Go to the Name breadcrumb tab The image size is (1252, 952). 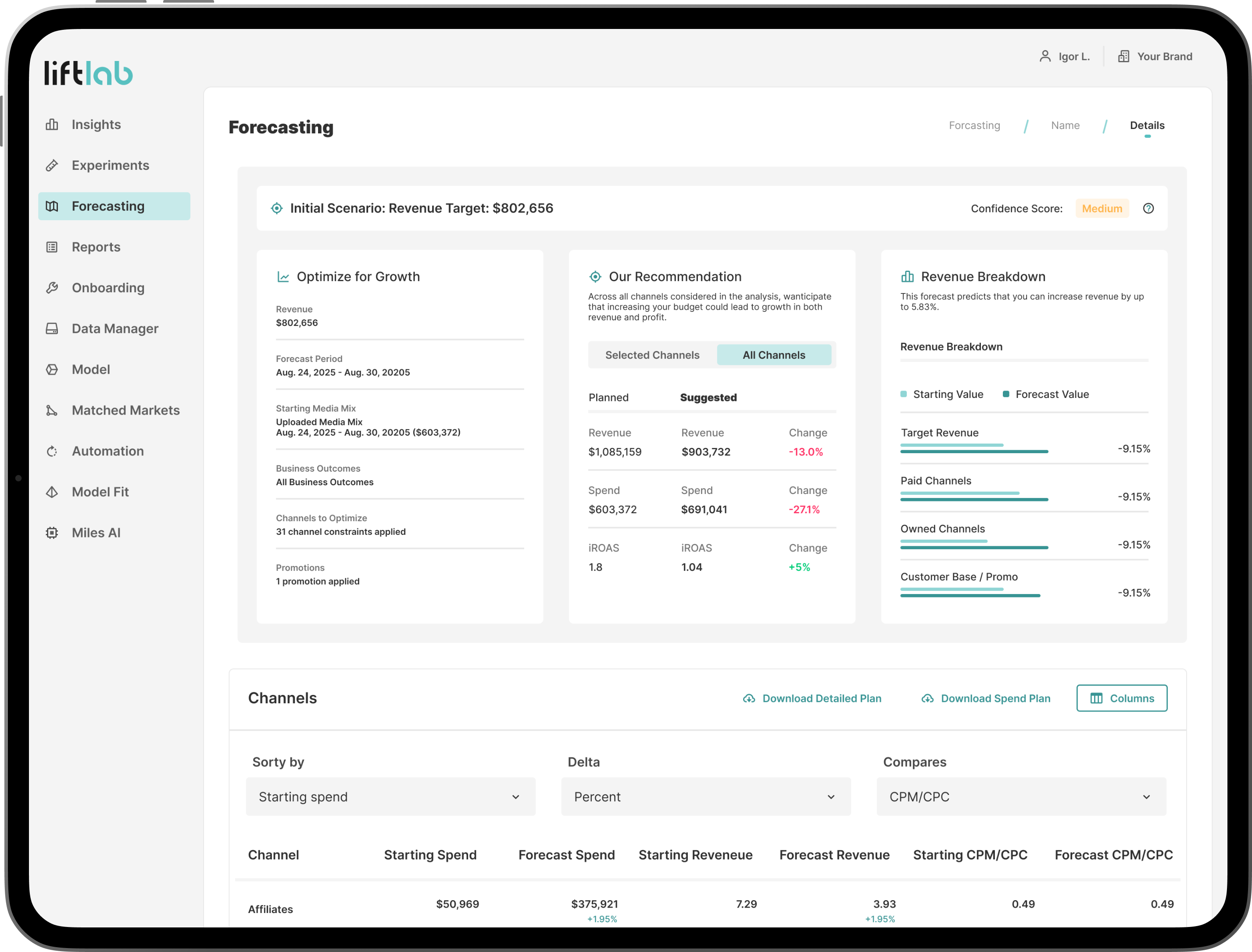1065,125
